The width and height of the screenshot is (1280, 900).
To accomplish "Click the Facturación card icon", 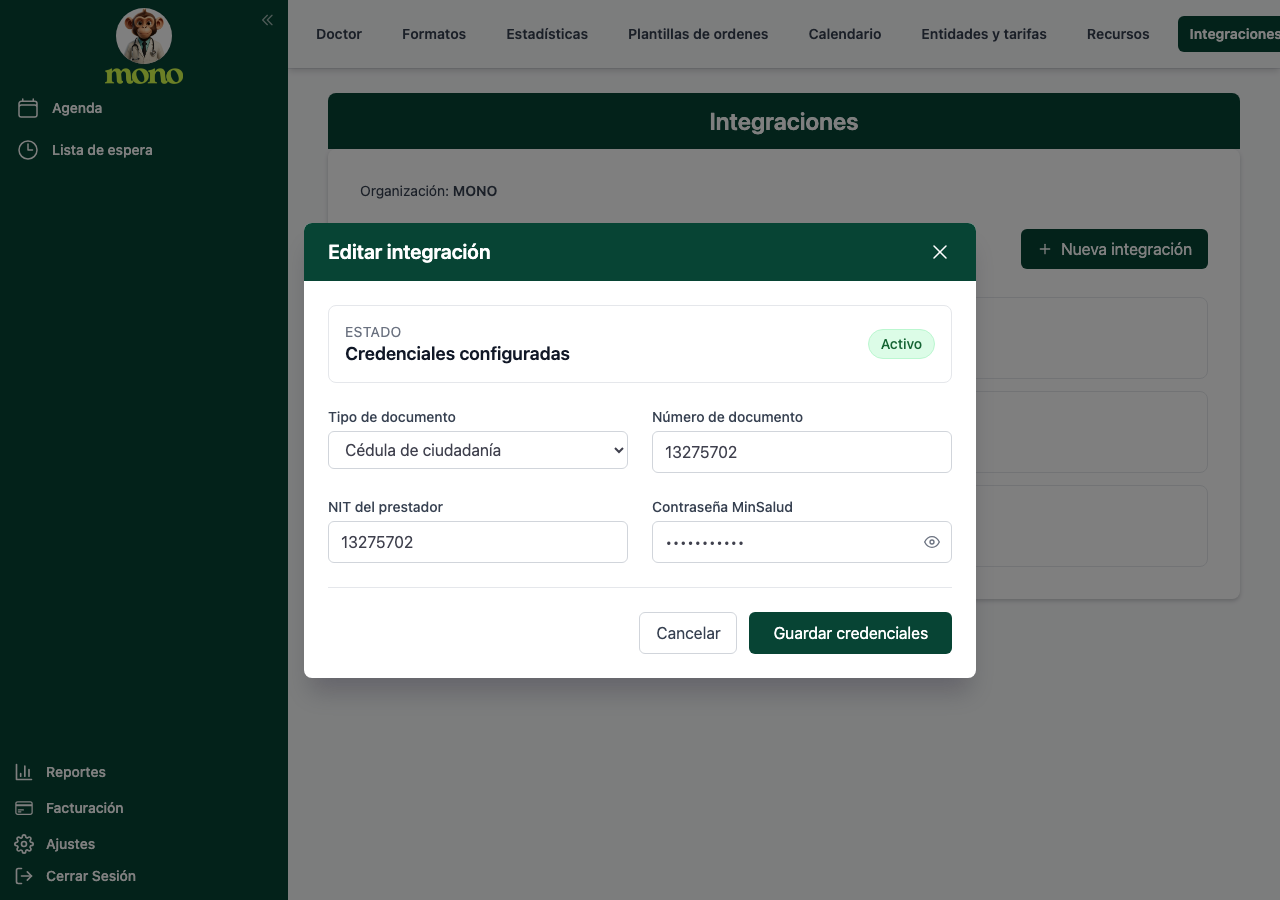I will (x=24, y=808).
